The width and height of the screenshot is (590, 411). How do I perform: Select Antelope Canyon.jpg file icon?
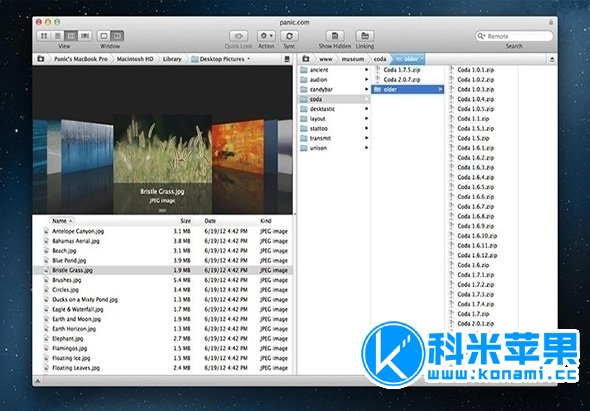click(46, 231)
